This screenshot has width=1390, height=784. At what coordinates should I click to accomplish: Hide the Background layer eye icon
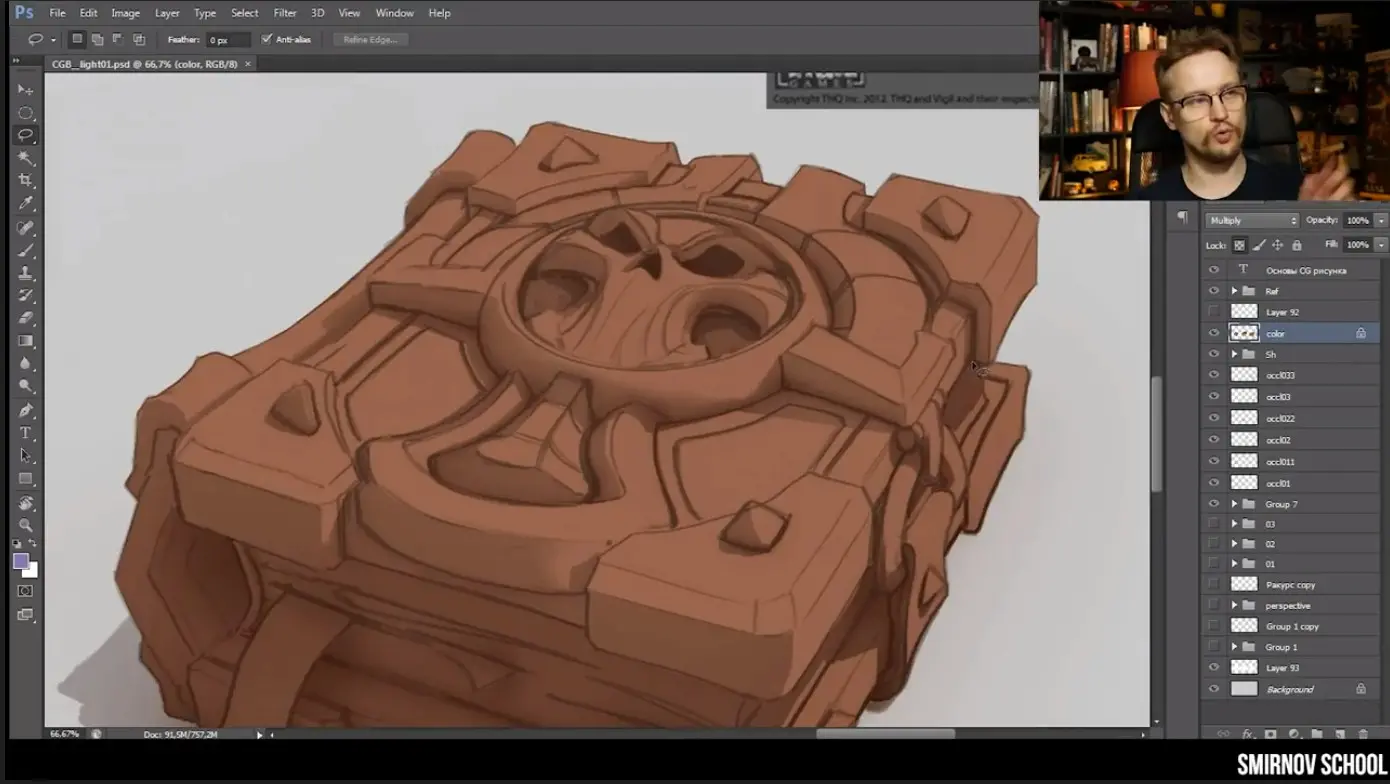1214,689
